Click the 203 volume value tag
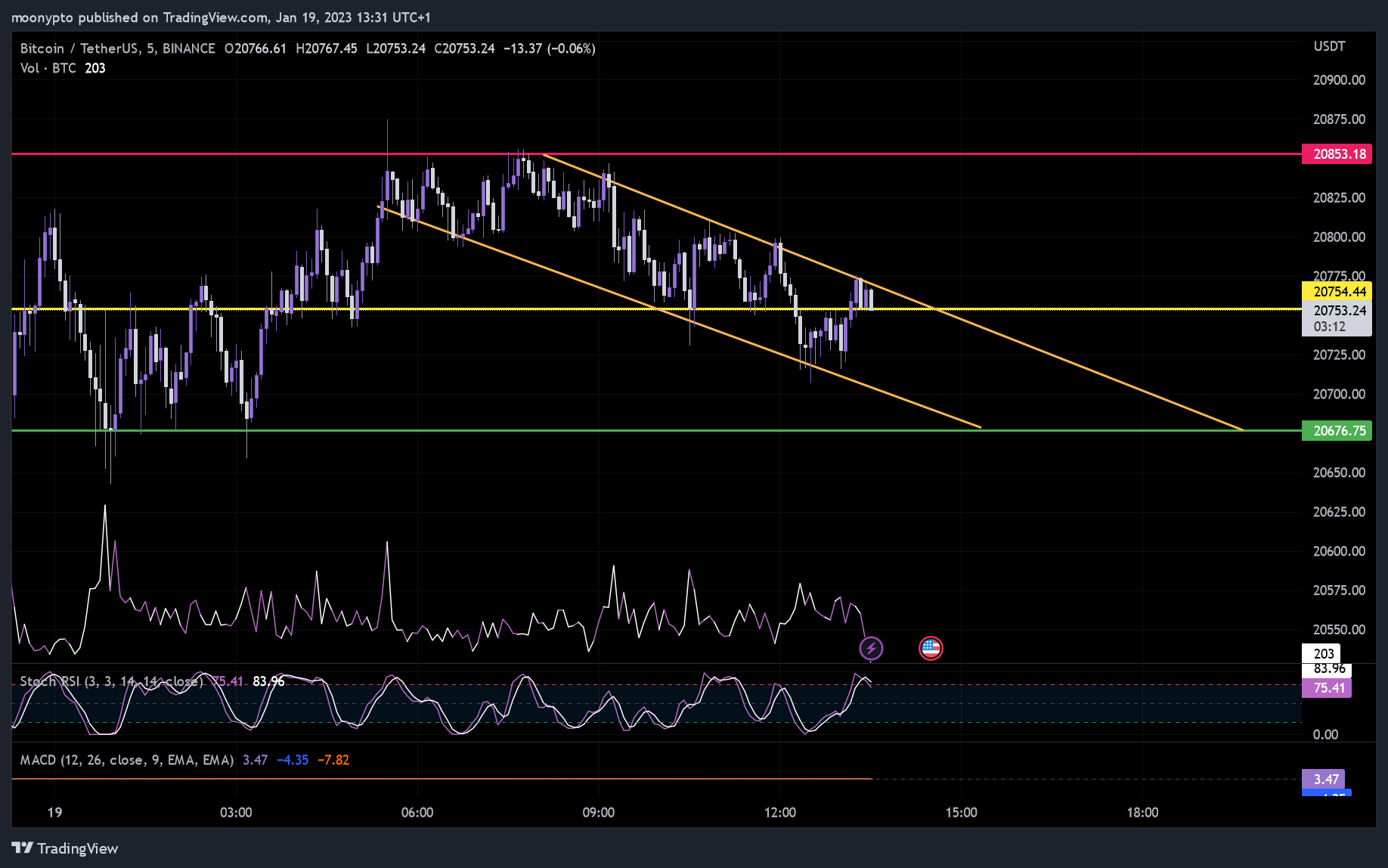Image resolution: width=1388 pixels, height=868 pixels. (1321, 653)
